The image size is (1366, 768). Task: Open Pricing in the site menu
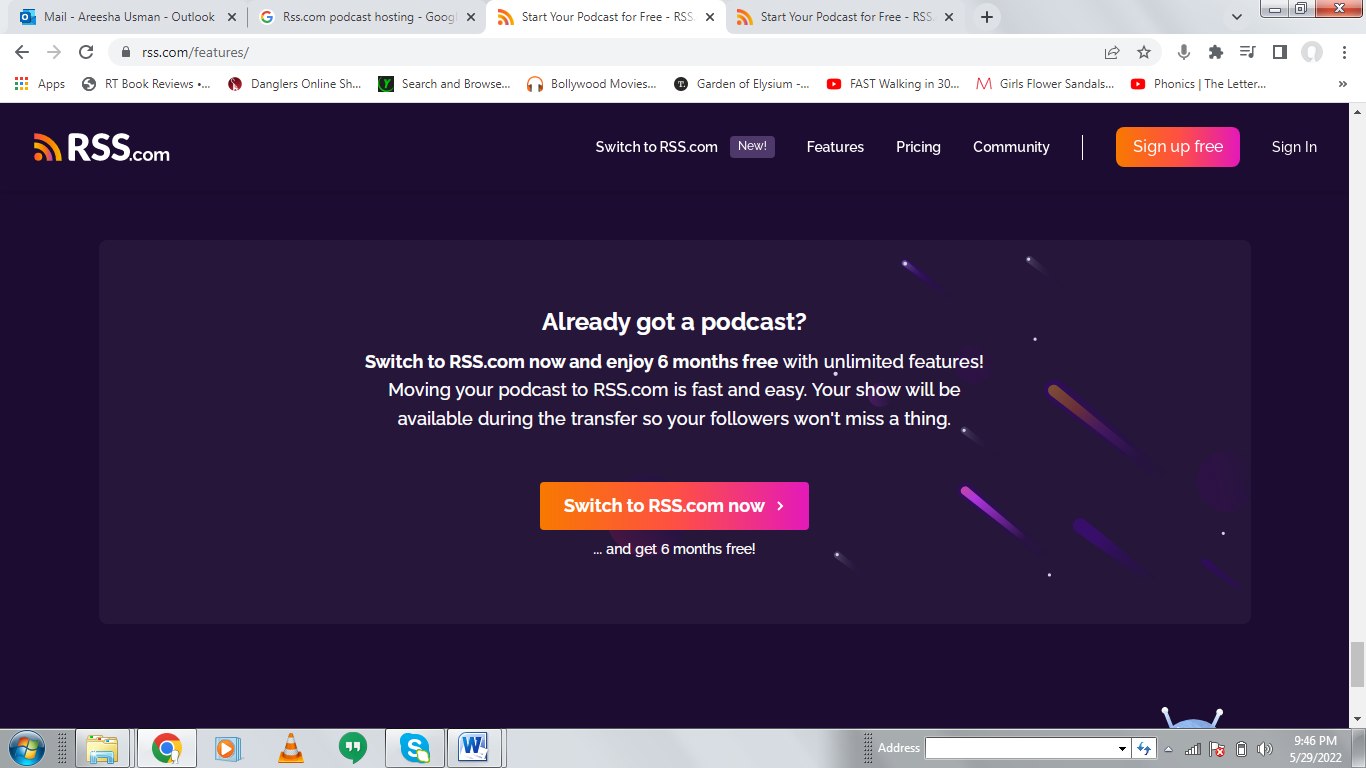(x=918, y=147)
